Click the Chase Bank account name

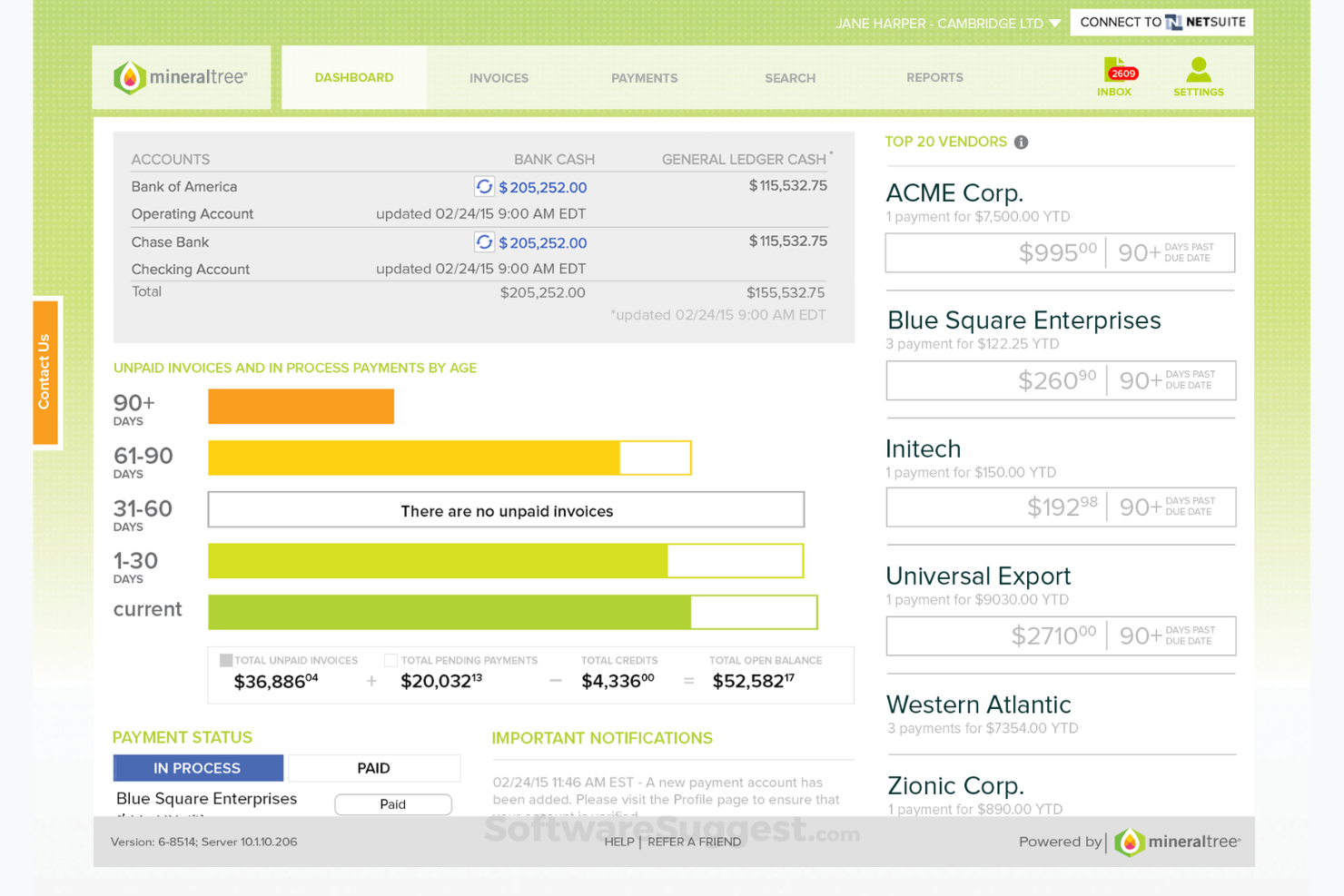(x=170, y=242)
